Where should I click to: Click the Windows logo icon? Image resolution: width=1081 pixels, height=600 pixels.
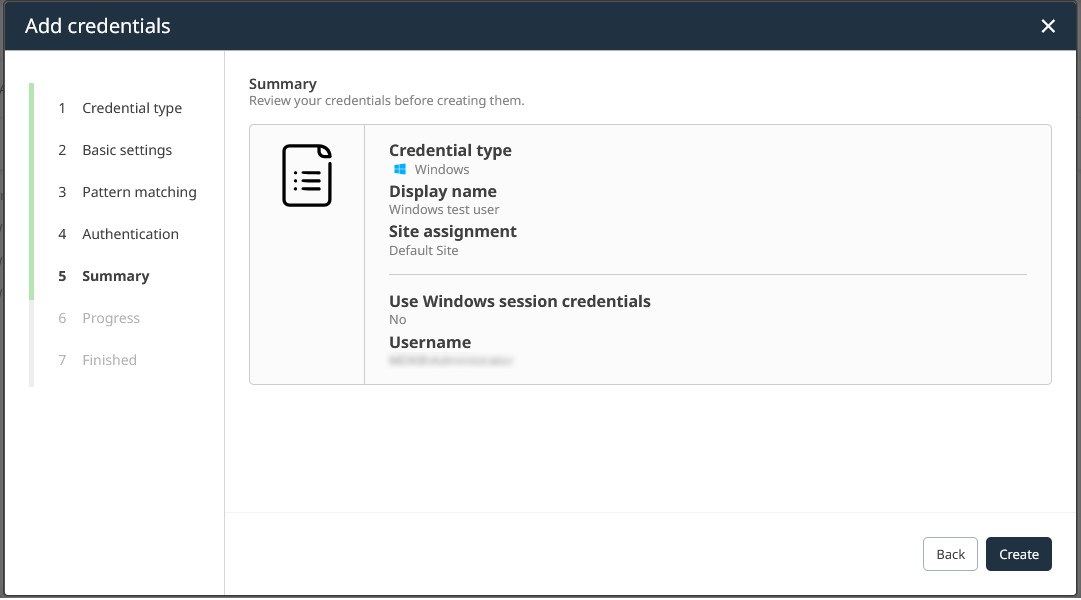(400, 170)
